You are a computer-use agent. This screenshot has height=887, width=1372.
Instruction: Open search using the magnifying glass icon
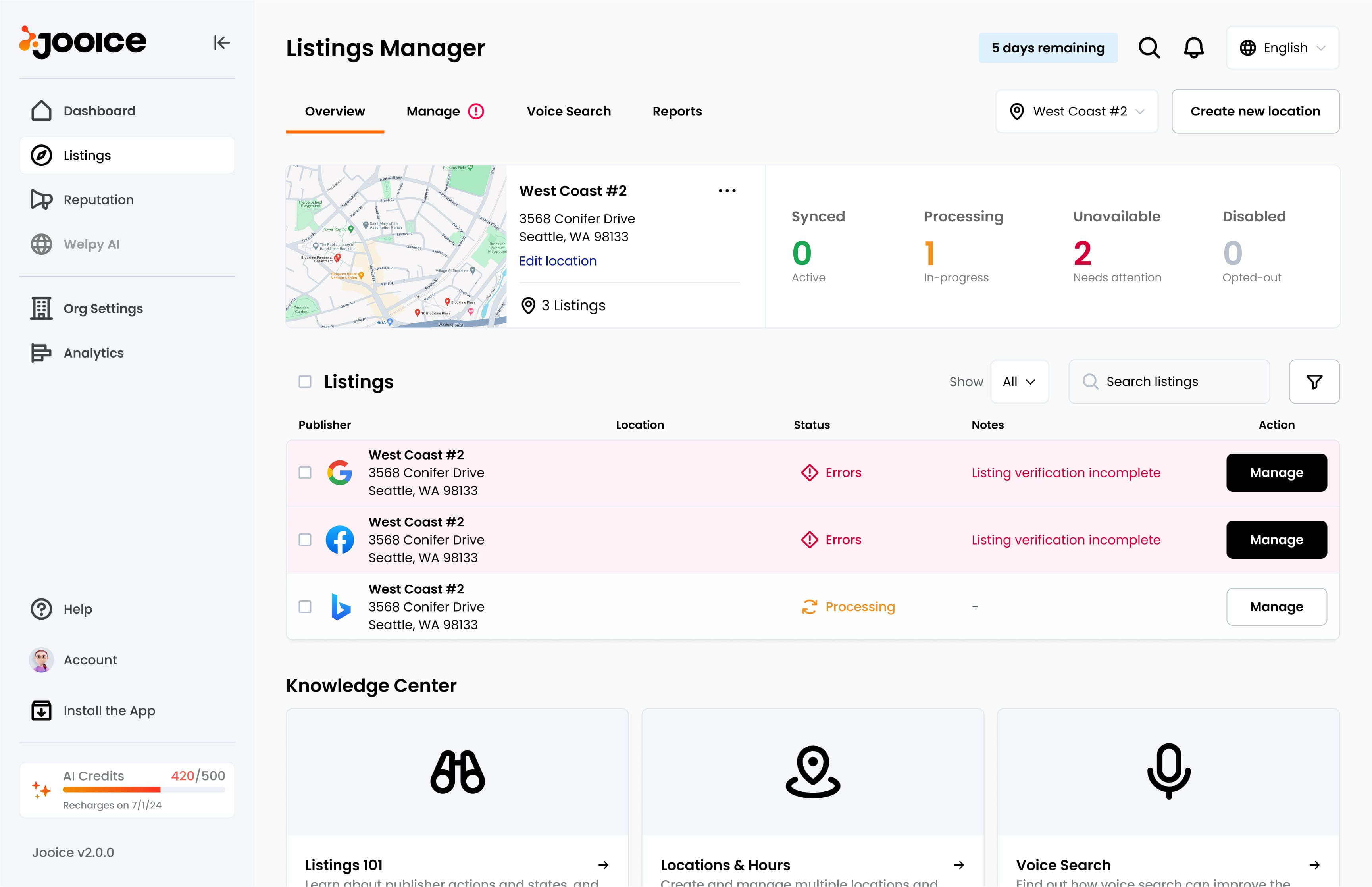click(1149, 48)
